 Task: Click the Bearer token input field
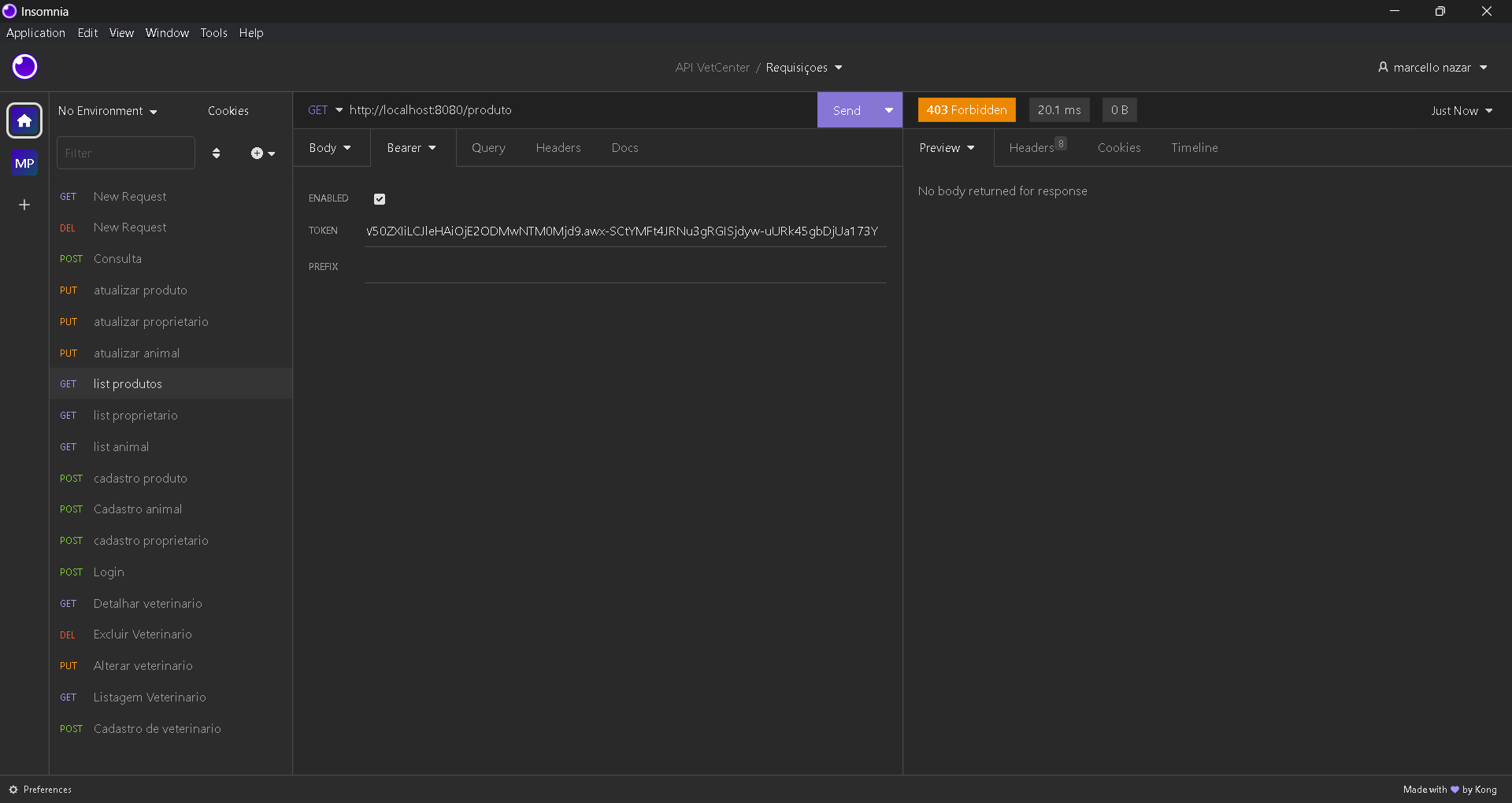pyautogui.click(x=625, y=231)
